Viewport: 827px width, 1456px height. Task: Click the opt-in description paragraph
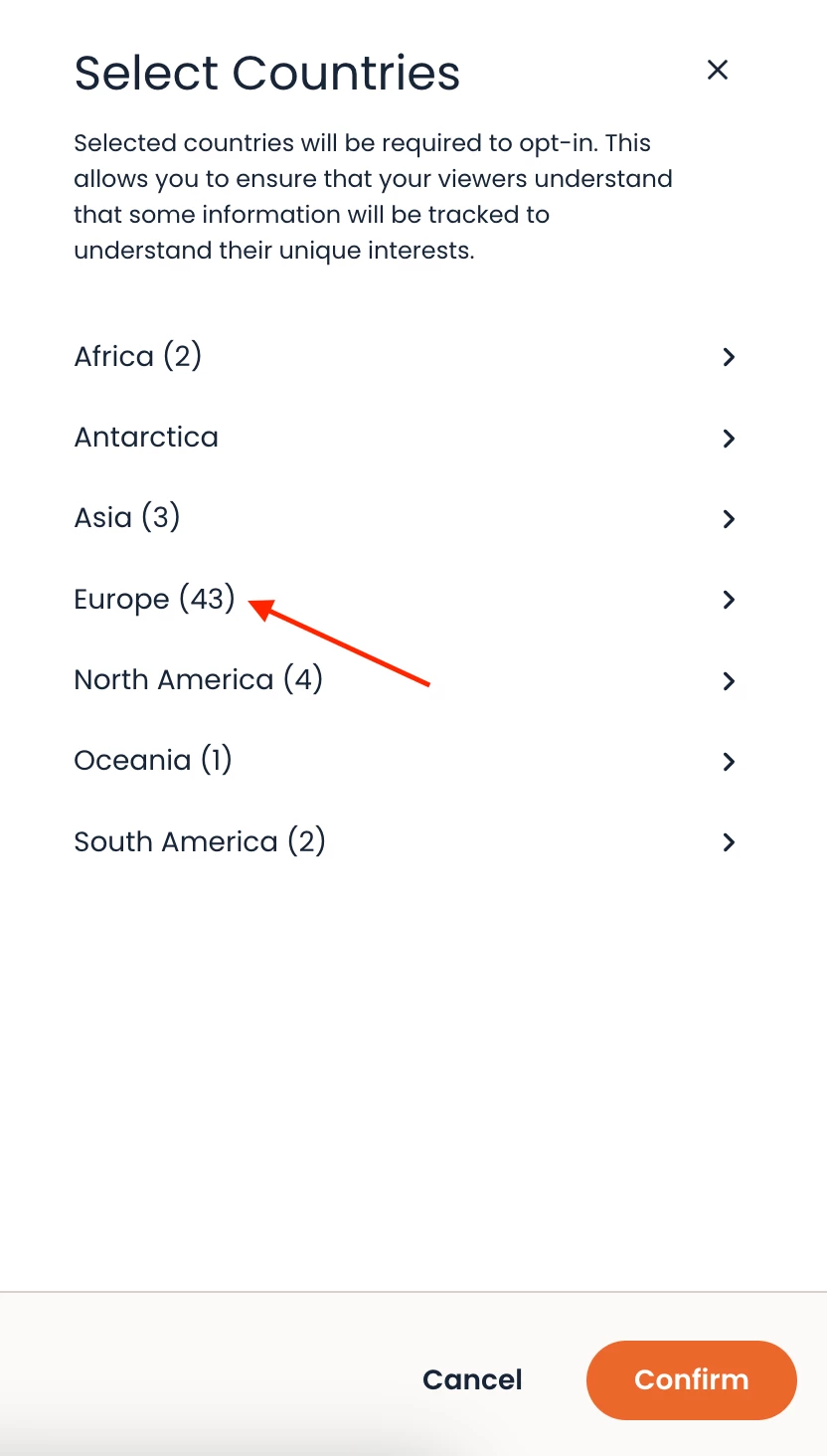tap(373, 197)
